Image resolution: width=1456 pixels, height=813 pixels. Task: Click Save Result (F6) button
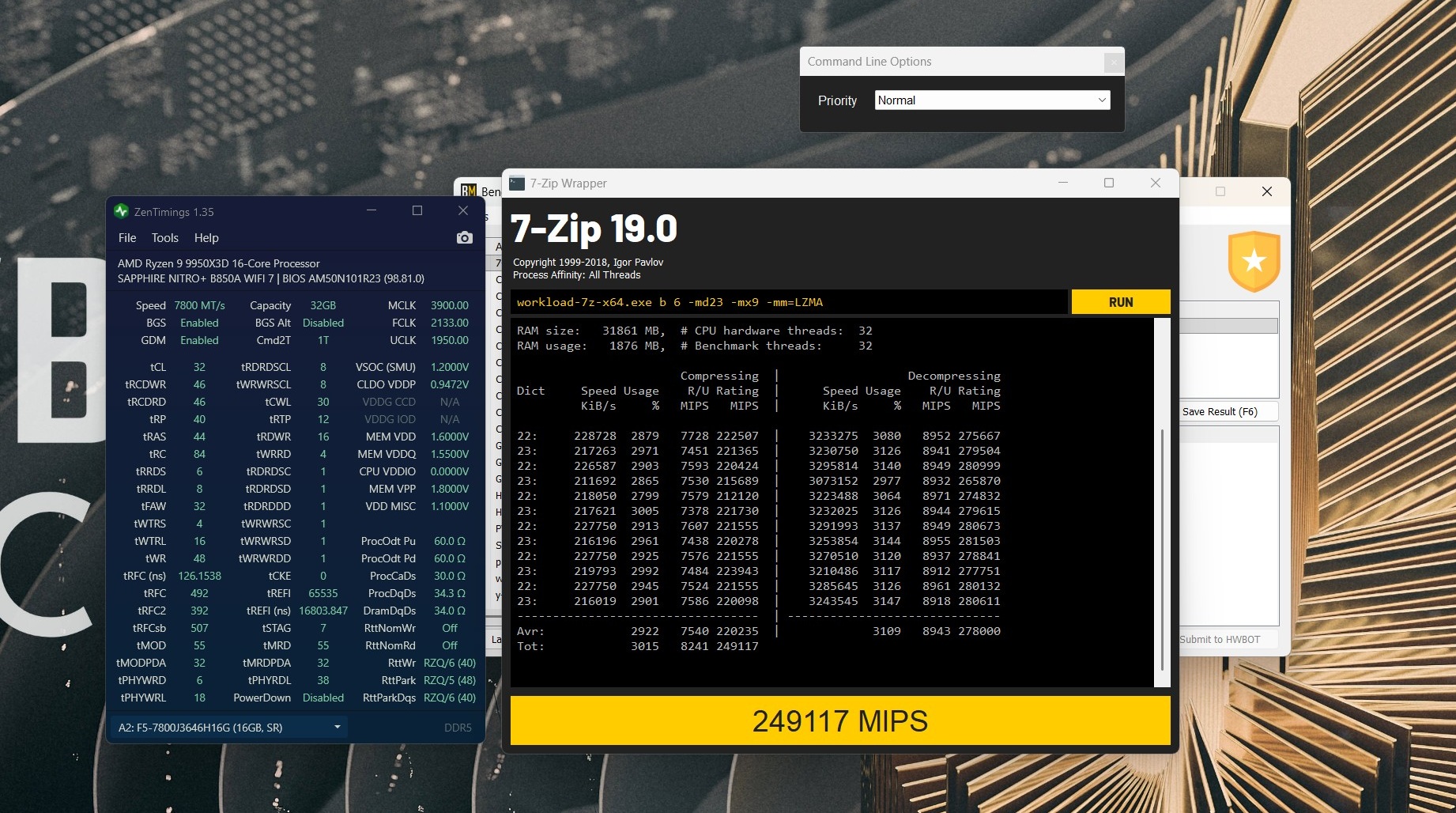click(1228, 411)
